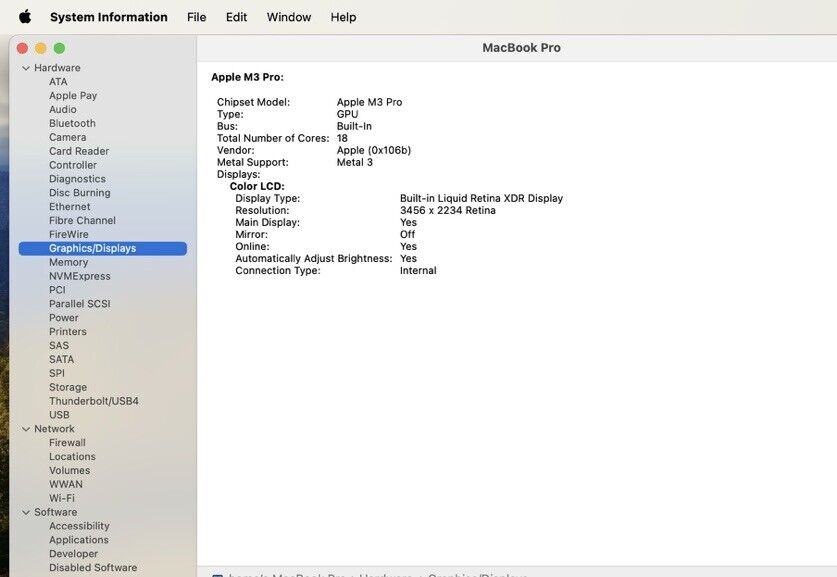The width and height of the screenshot is (837, 577).
Task: Select Bluetooth under Hardware
Action: (x=72, y=123)
